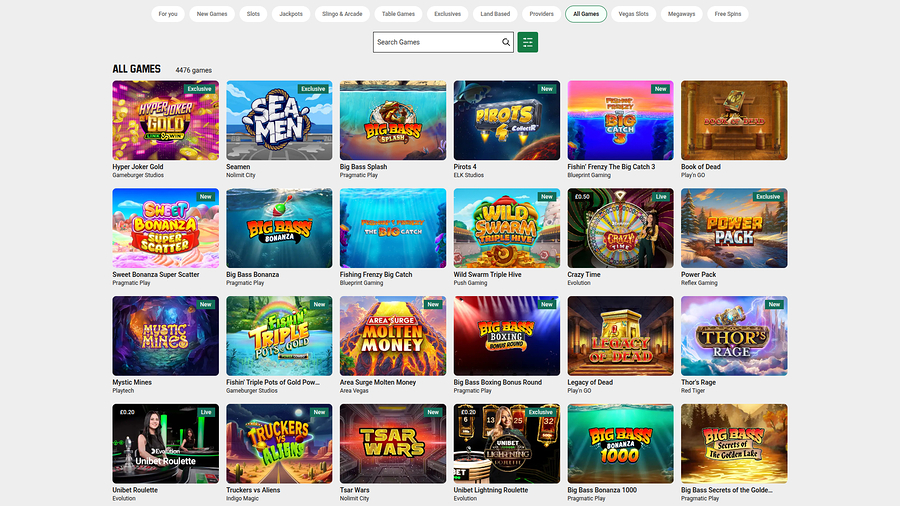The height and width of the screenshot is (506, 900).
Task: Click the search magnifier icon
Action: click(506, 42)
